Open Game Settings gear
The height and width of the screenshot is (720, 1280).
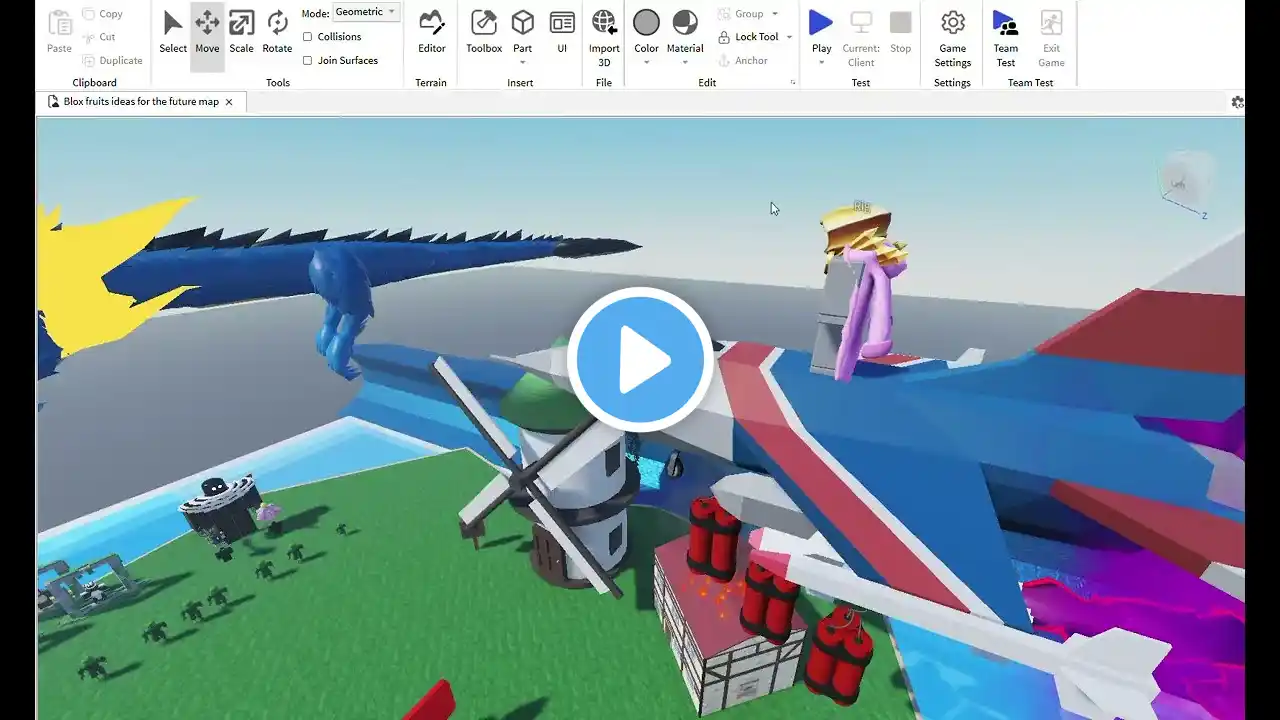(953, 38)
